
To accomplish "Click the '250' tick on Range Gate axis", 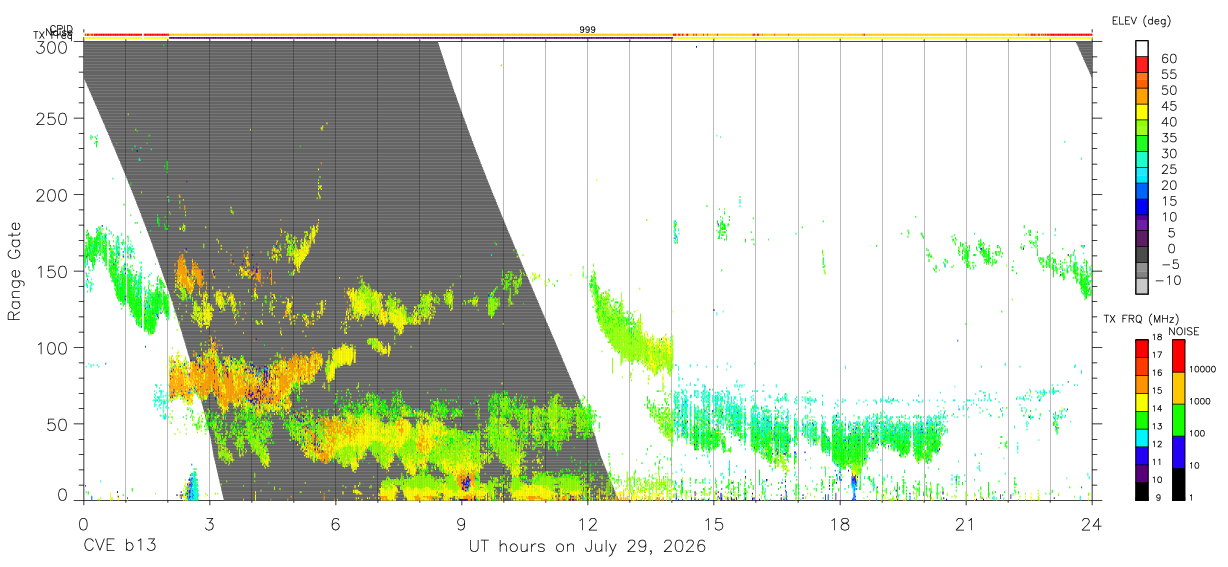I will 51,118.
